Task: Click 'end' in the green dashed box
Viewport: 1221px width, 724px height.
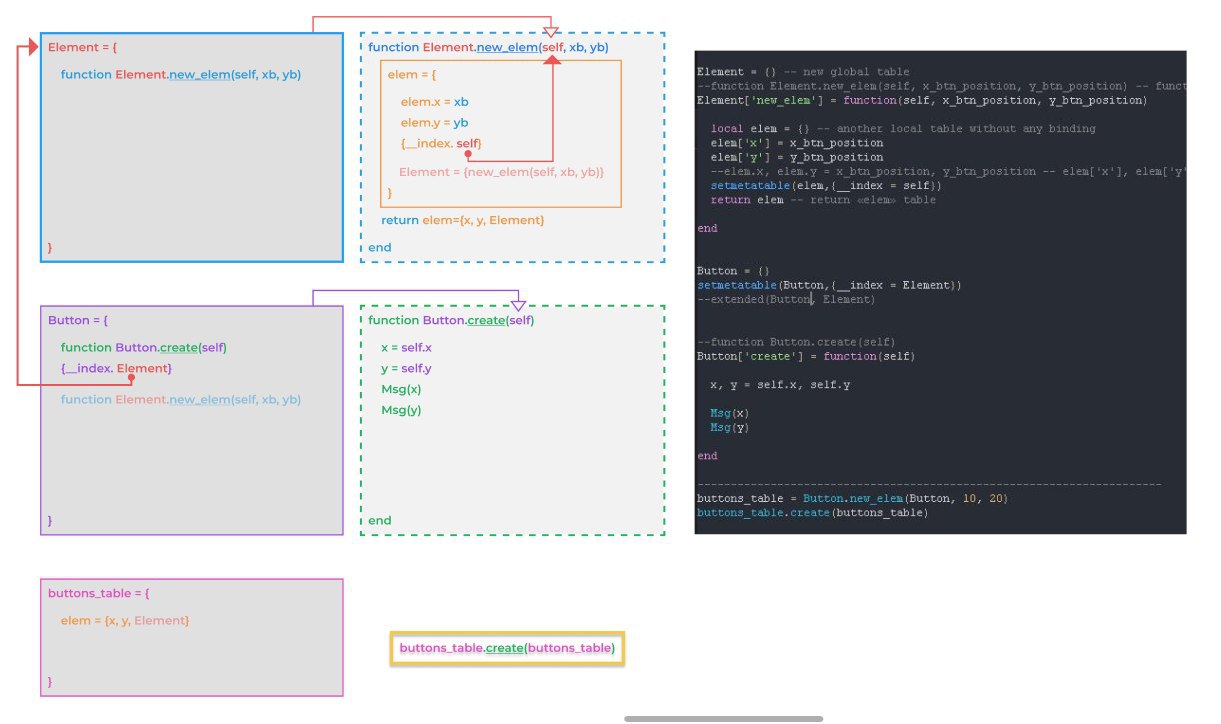Action: (380, 521)
